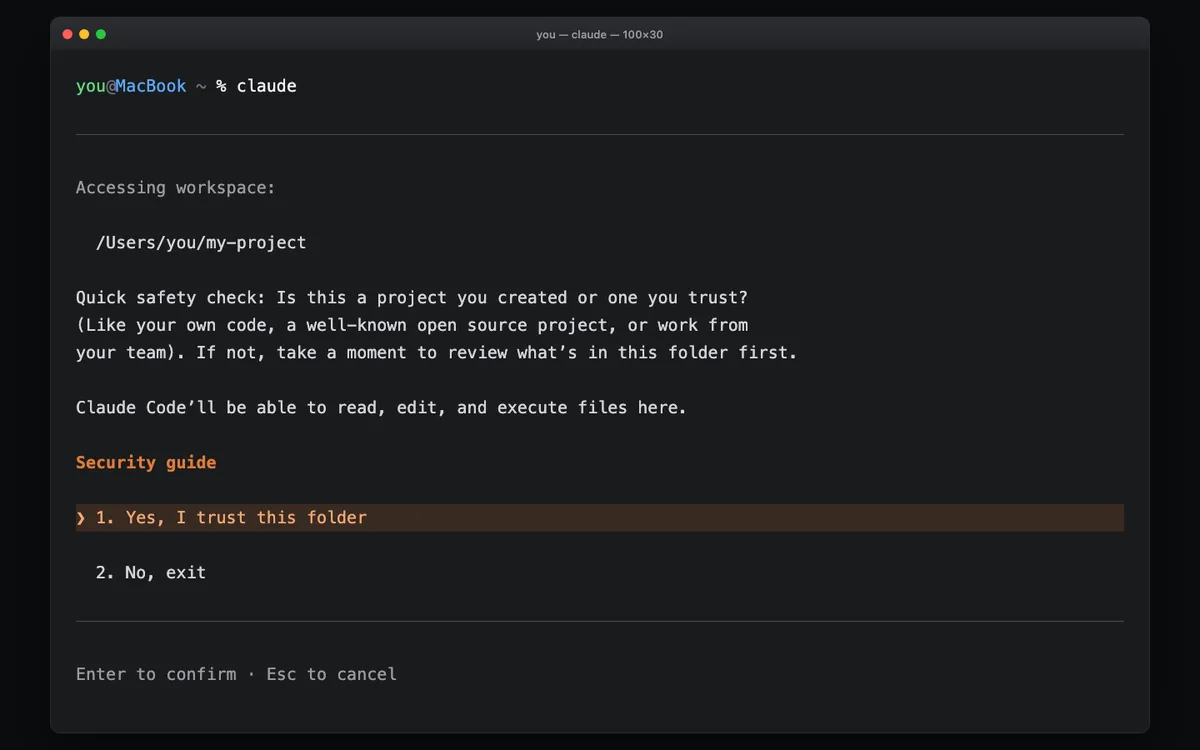Click the 'Quick safety check' question line
The image size is (1200, 750).
412,297
